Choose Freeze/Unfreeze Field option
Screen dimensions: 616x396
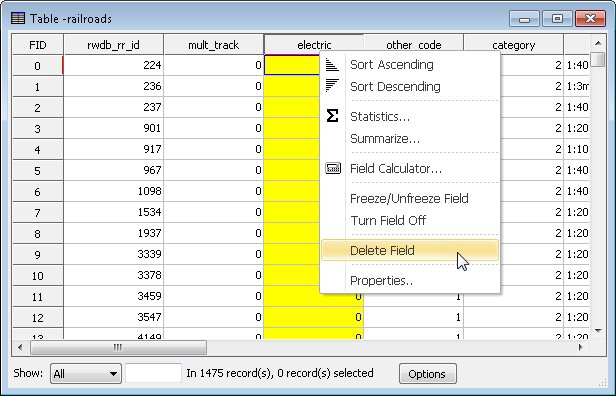(x=410, y=198)
